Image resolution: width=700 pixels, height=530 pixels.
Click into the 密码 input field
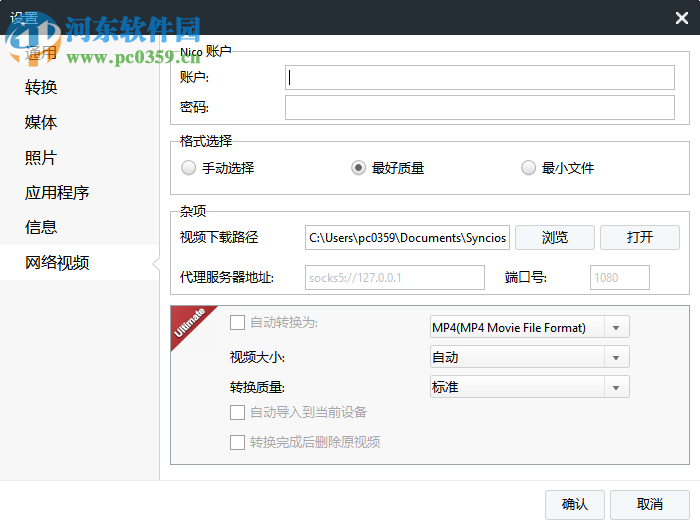pyautogui.click(x=479, y=107)
